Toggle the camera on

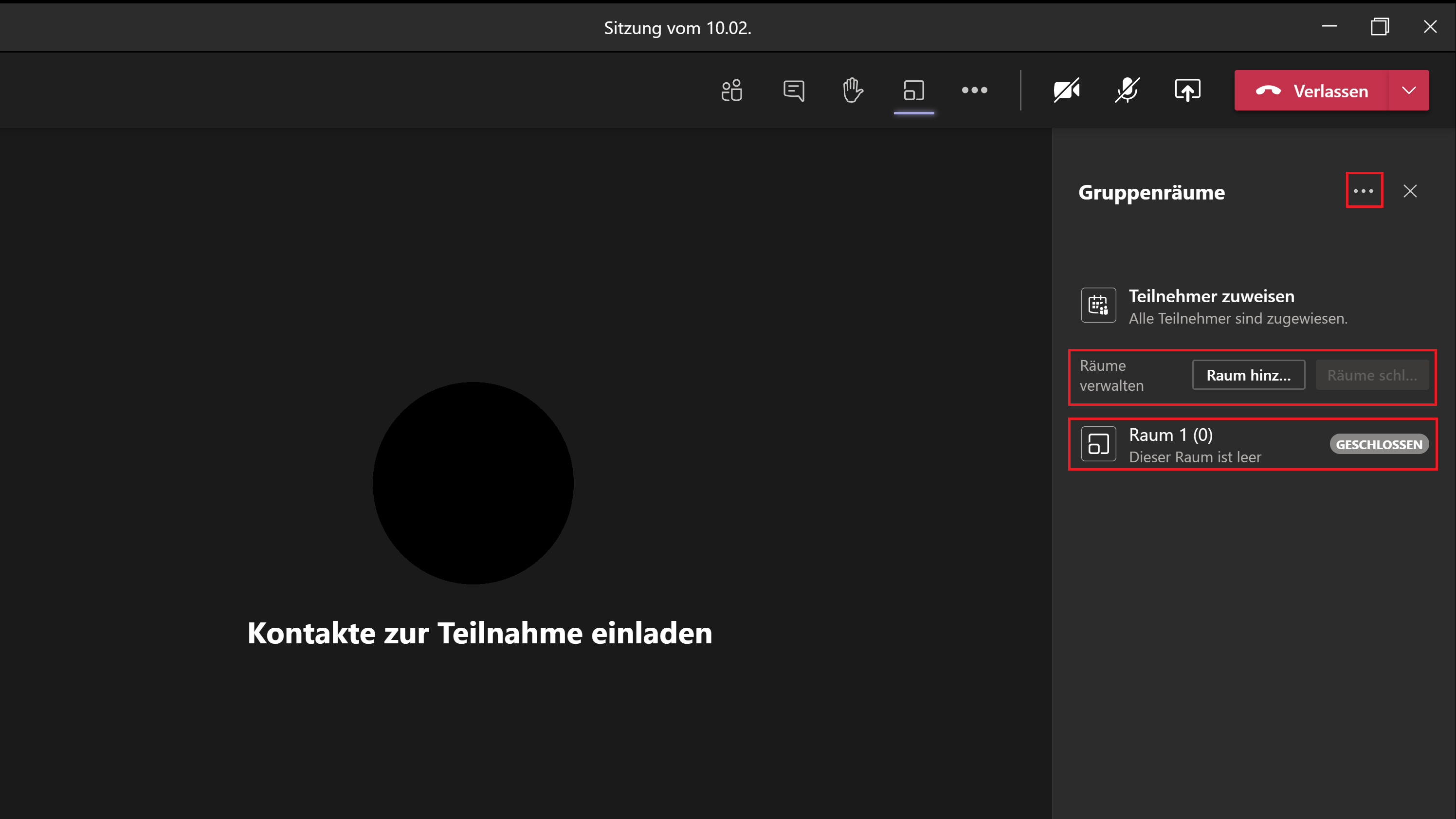[1067, 91]
